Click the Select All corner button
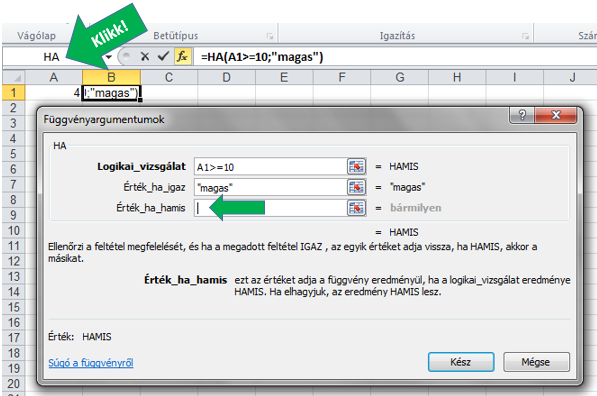597x396 pixels. click(x=13, y=77)
